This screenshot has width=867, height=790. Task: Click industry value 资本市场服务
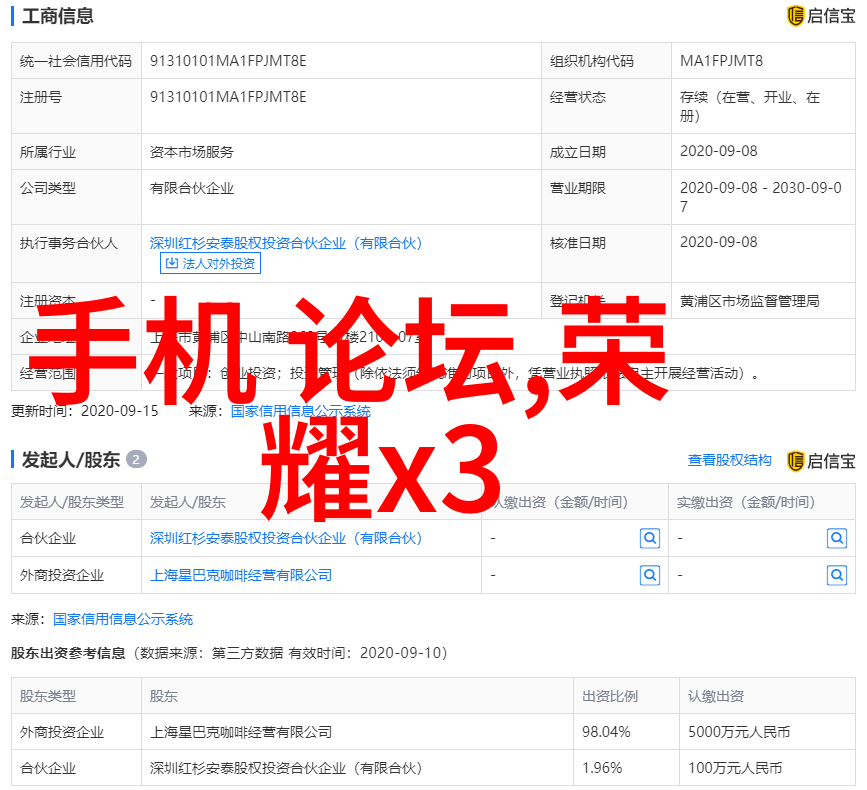[x=192, y=151]
